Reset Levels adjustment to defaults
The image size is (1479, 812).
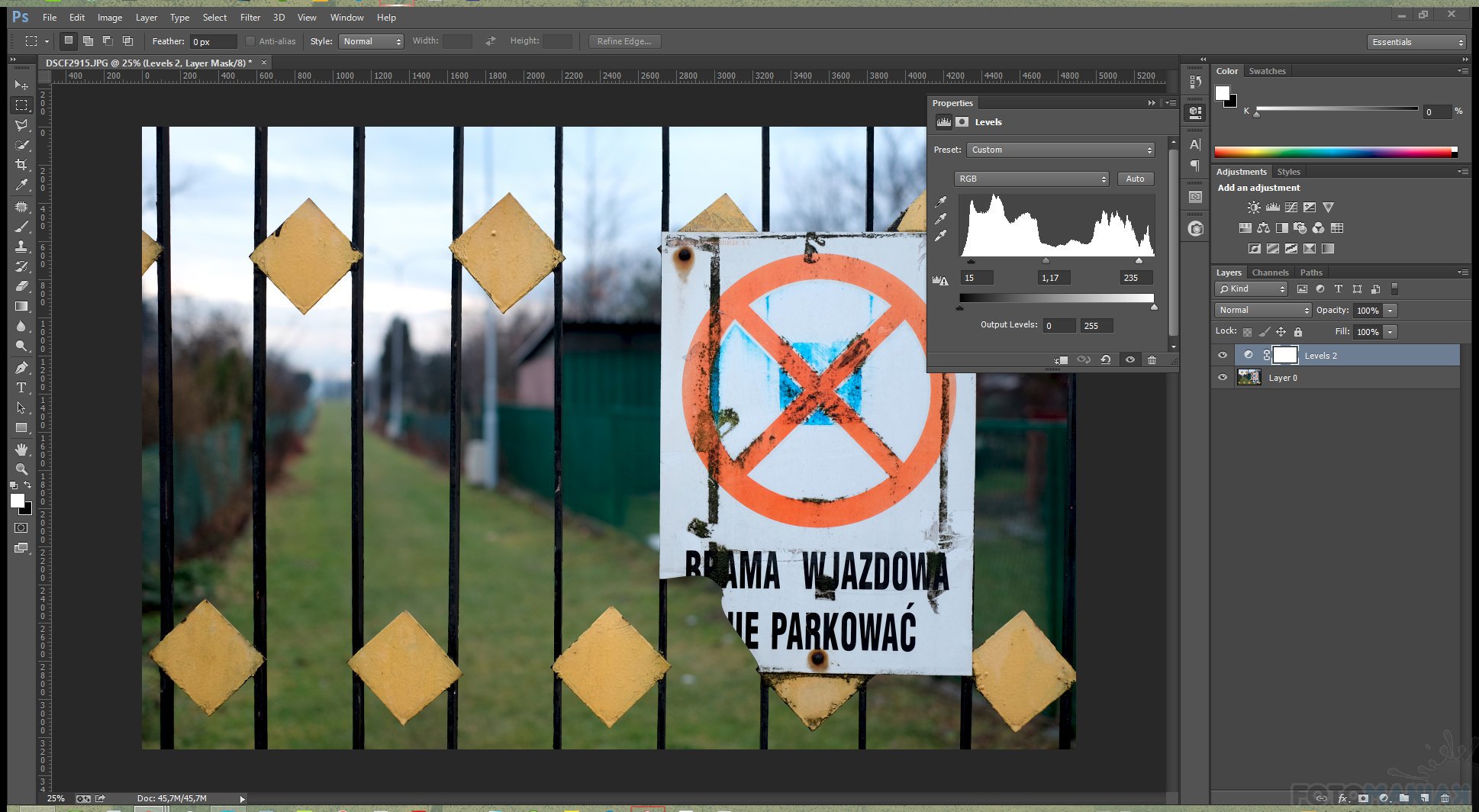[1106, 359]
